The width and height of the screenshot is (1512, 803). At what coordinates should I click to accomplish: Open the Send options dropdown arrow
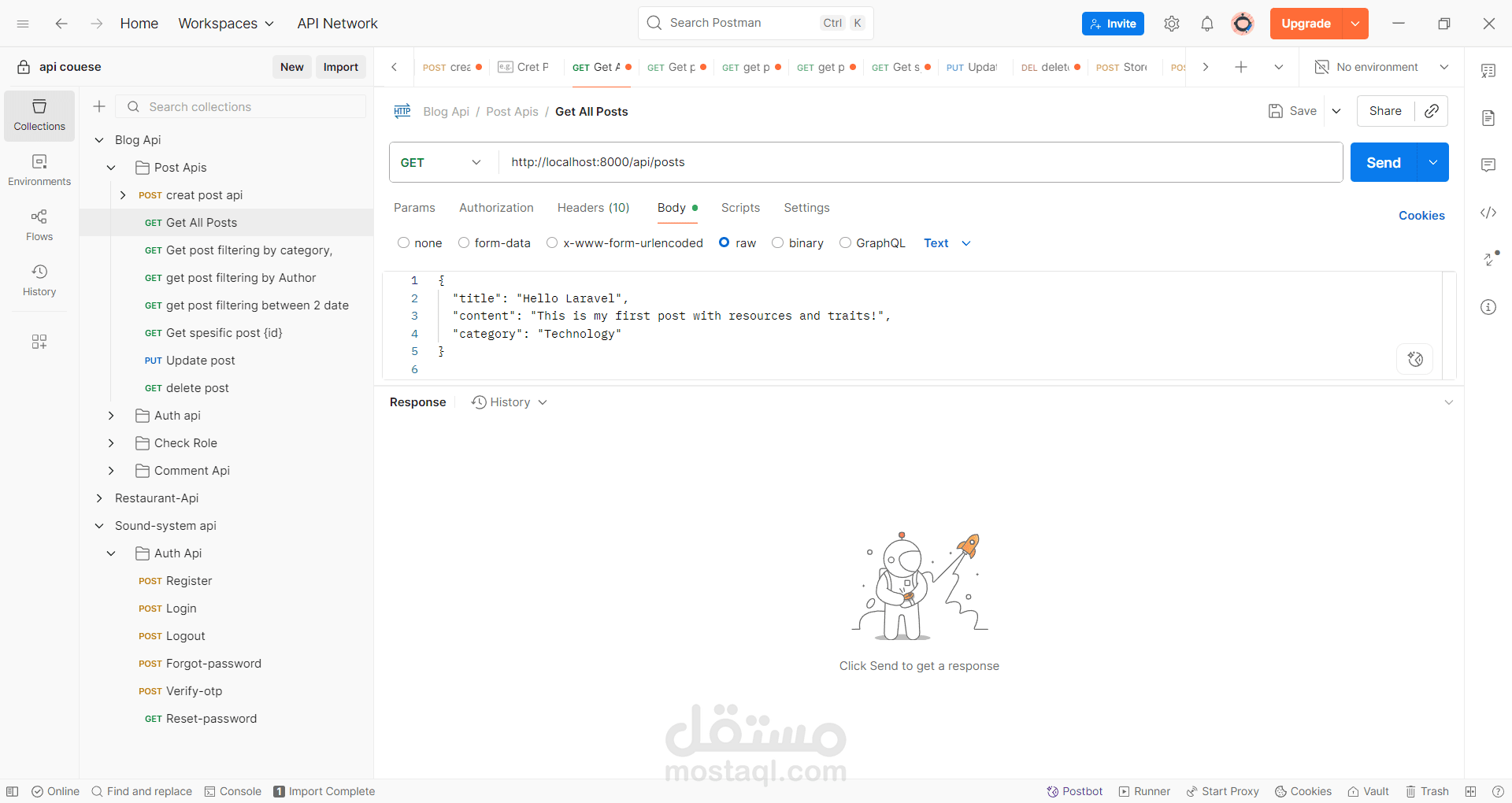coord(1433,162)
